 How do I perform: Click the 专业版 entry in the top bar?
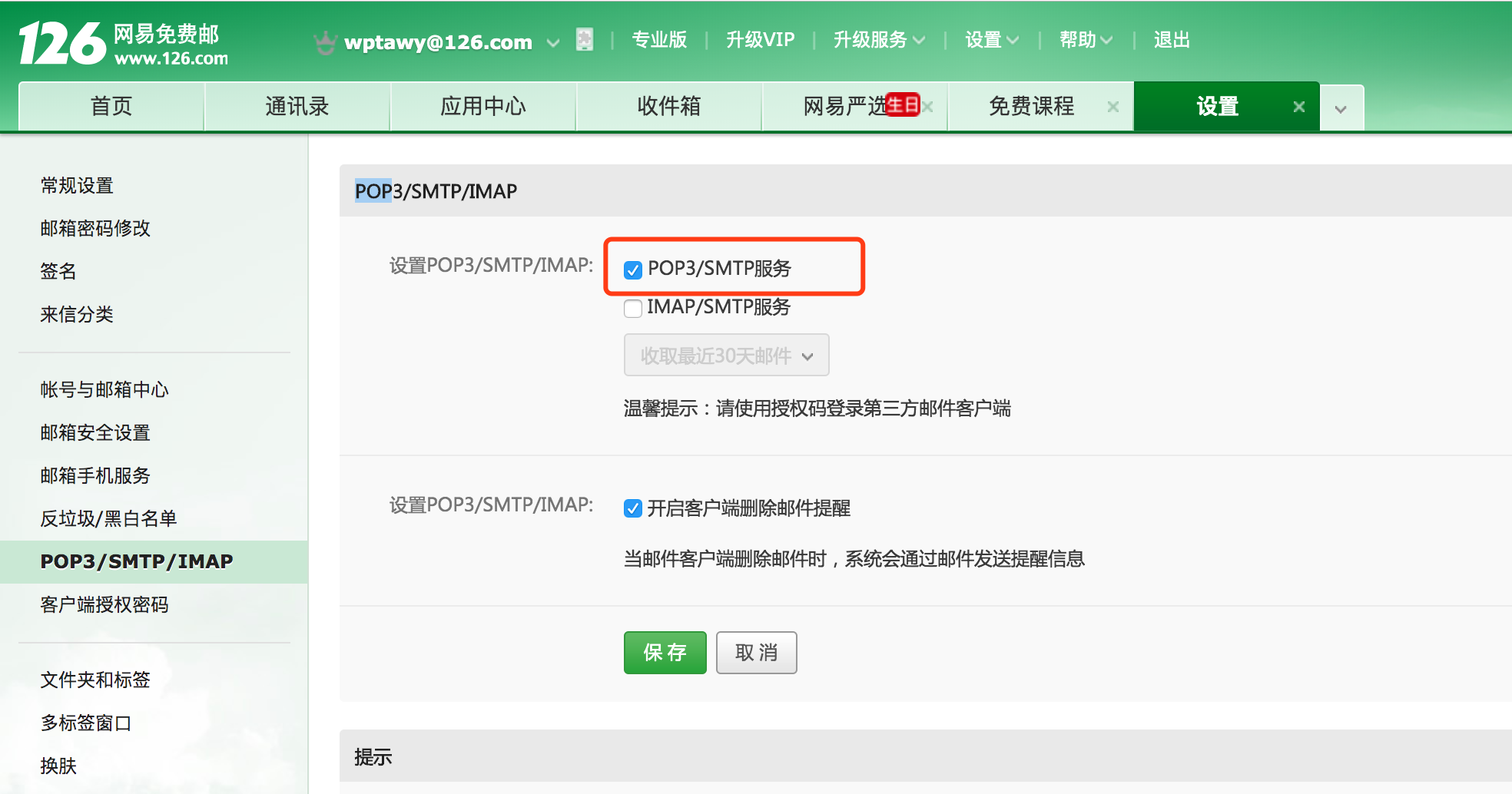click(659, 40)
